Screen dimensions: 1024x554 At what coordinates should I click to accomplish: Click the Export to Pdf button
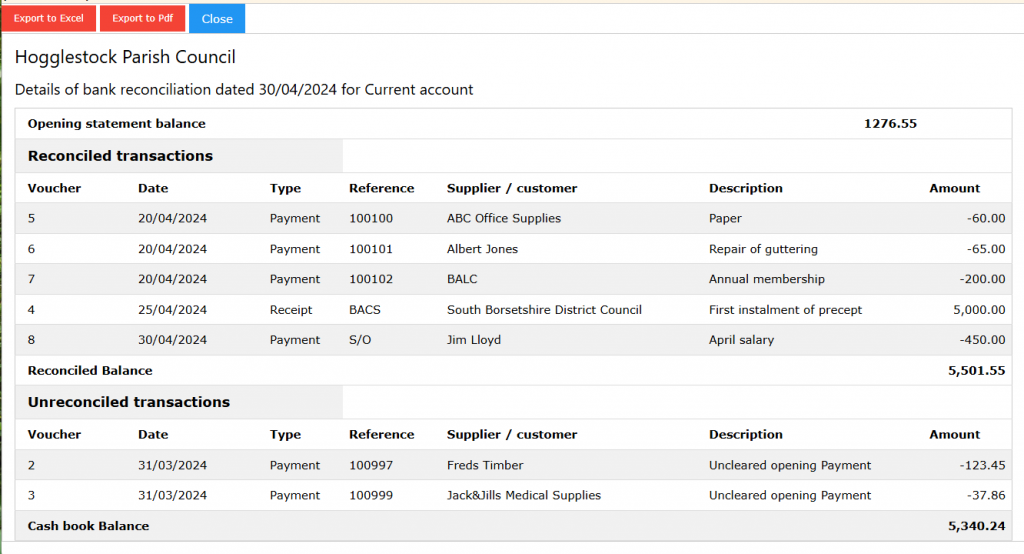[142, 18]
